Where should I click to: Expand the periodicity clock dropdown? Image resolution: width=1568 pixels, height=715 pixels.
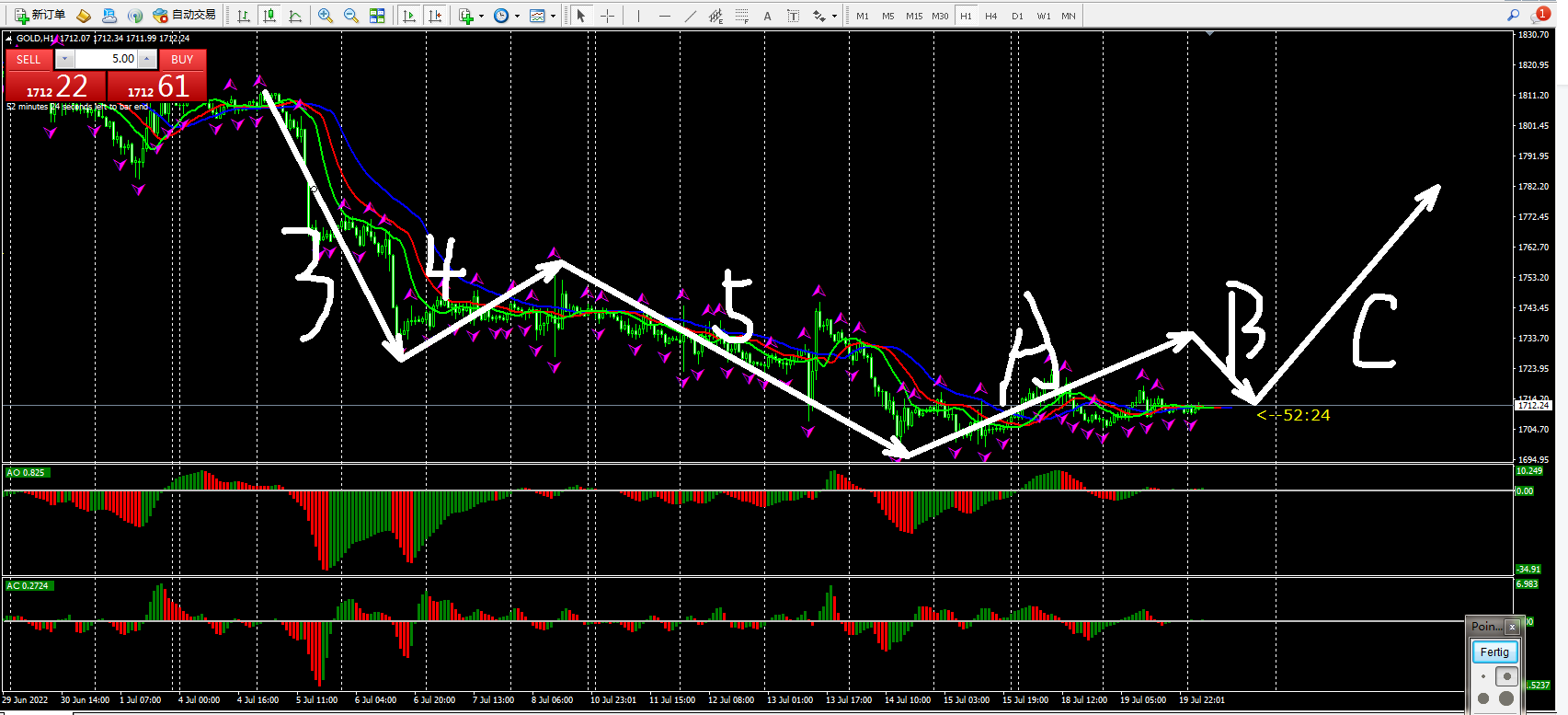pos(517,16)
